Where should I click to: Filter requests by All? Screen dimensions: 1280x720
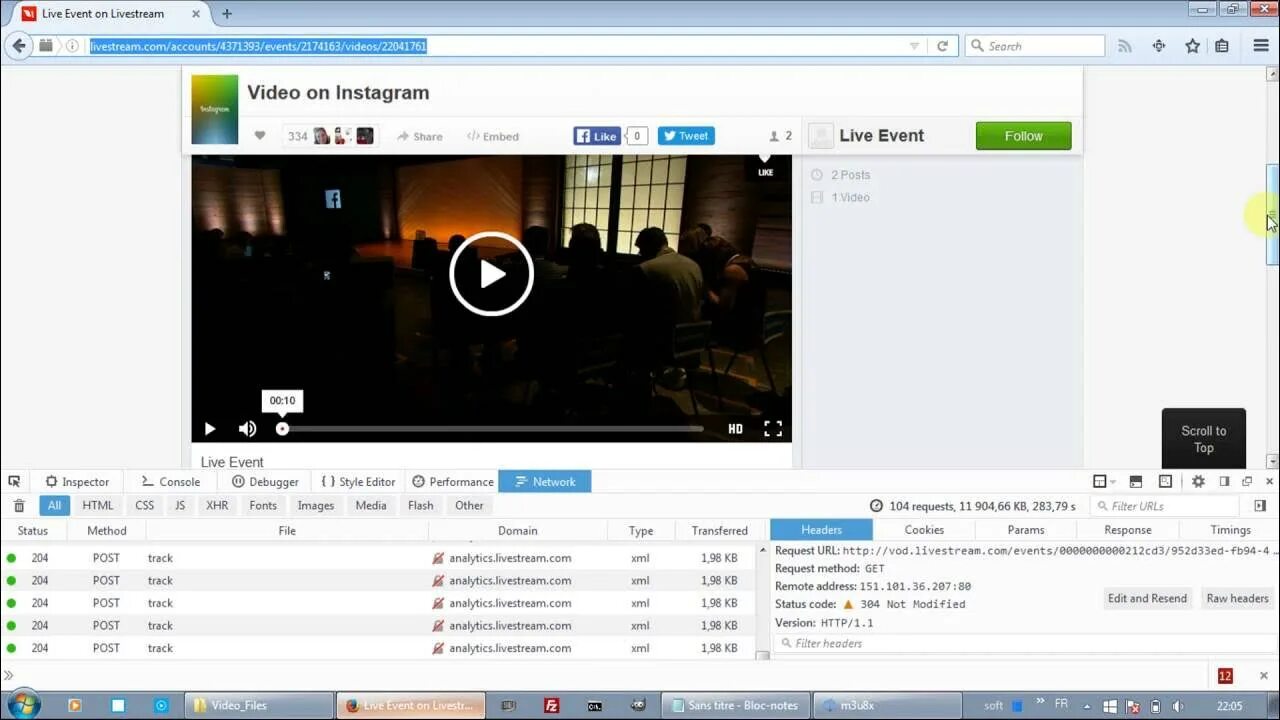[x=54, y=506]
